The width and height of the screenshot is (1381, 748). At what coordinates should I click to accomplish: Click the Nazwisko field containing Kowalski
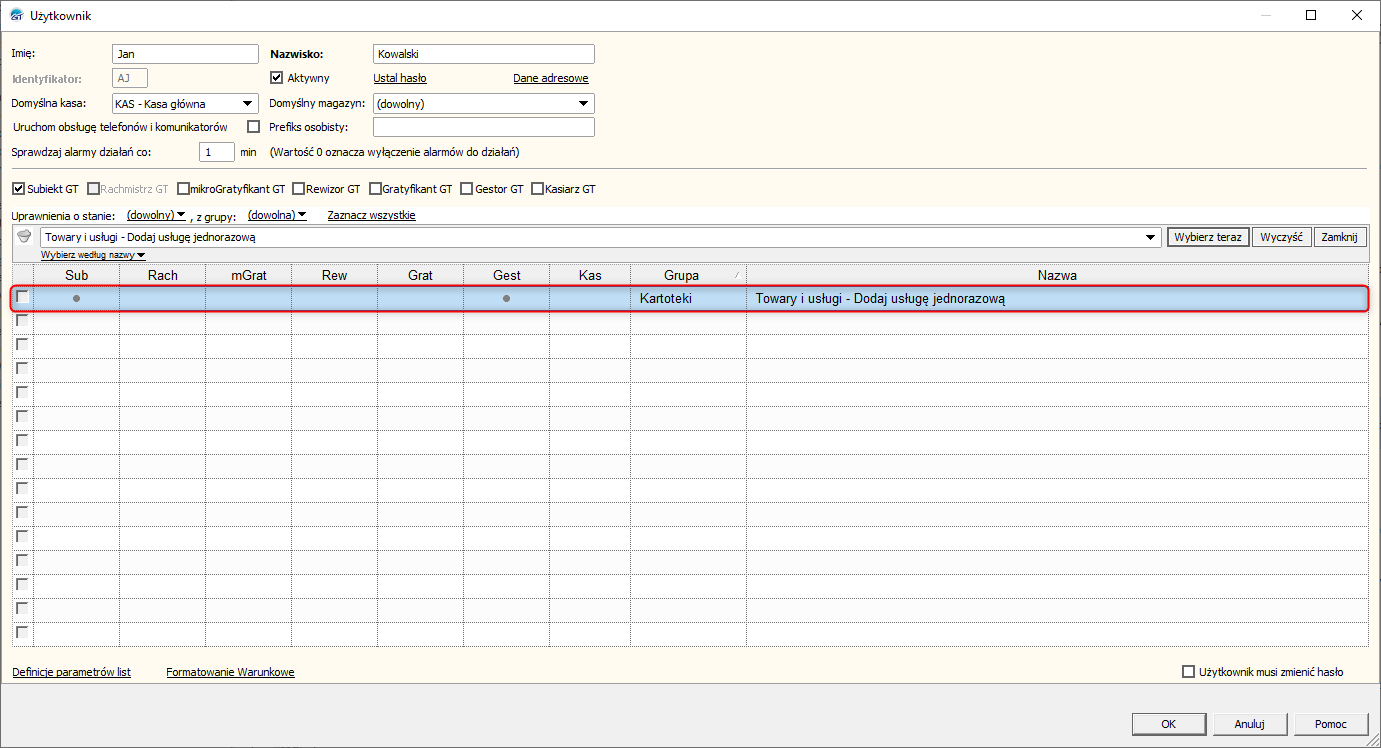coord(484,54)
